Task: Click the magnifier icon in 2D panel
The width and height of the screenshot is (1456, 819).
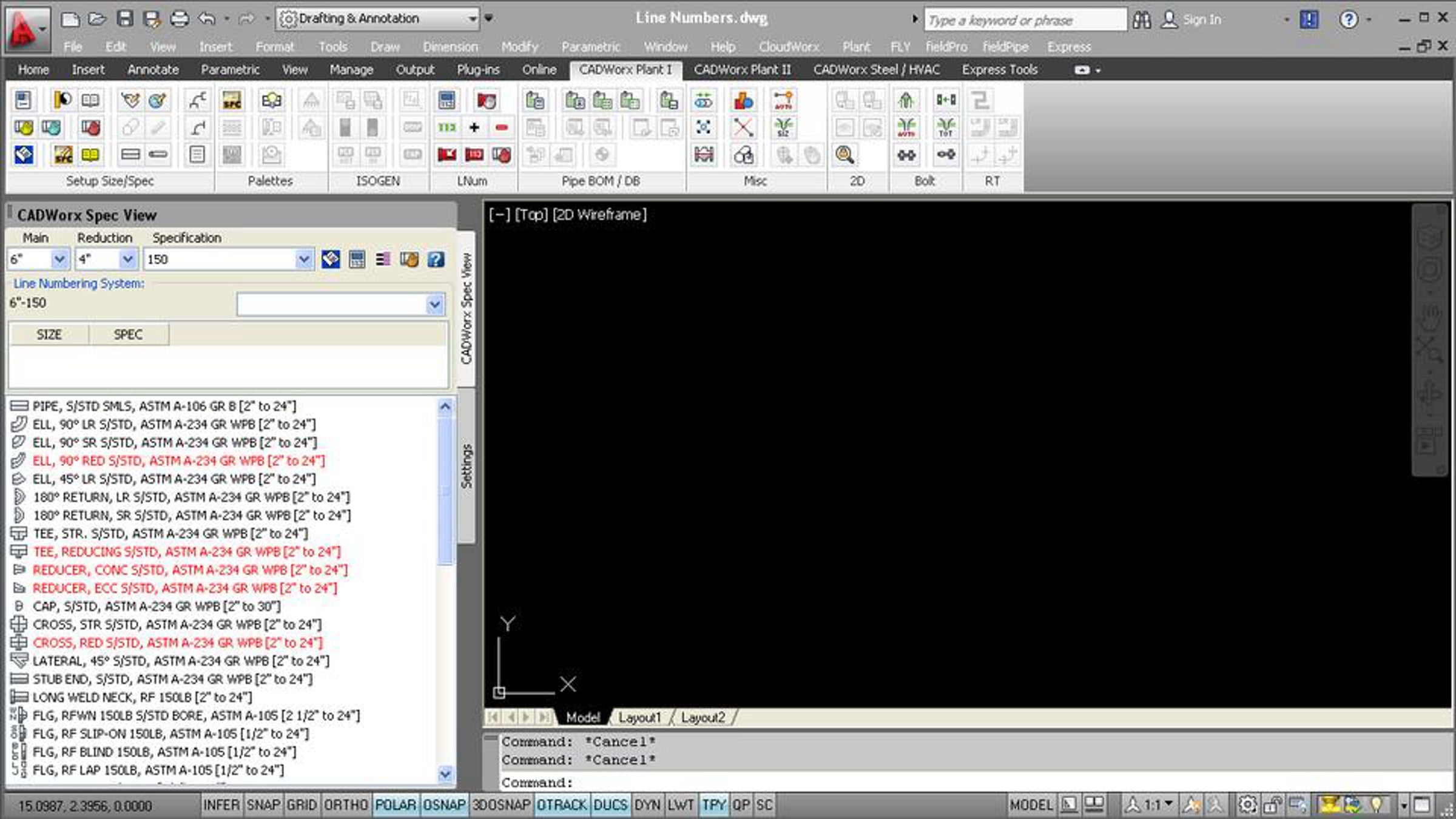Action: coord(844,155)
